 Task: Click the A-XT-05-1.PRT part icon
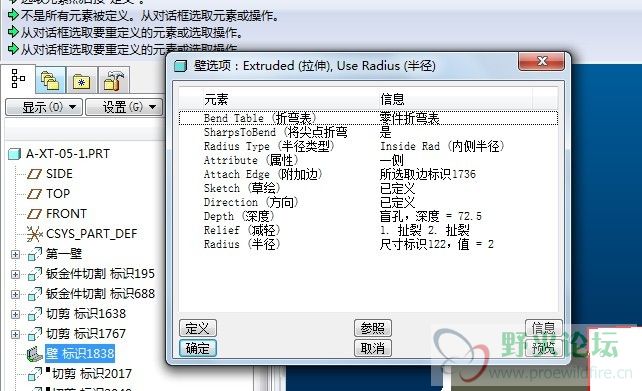[x=14, y=154]
